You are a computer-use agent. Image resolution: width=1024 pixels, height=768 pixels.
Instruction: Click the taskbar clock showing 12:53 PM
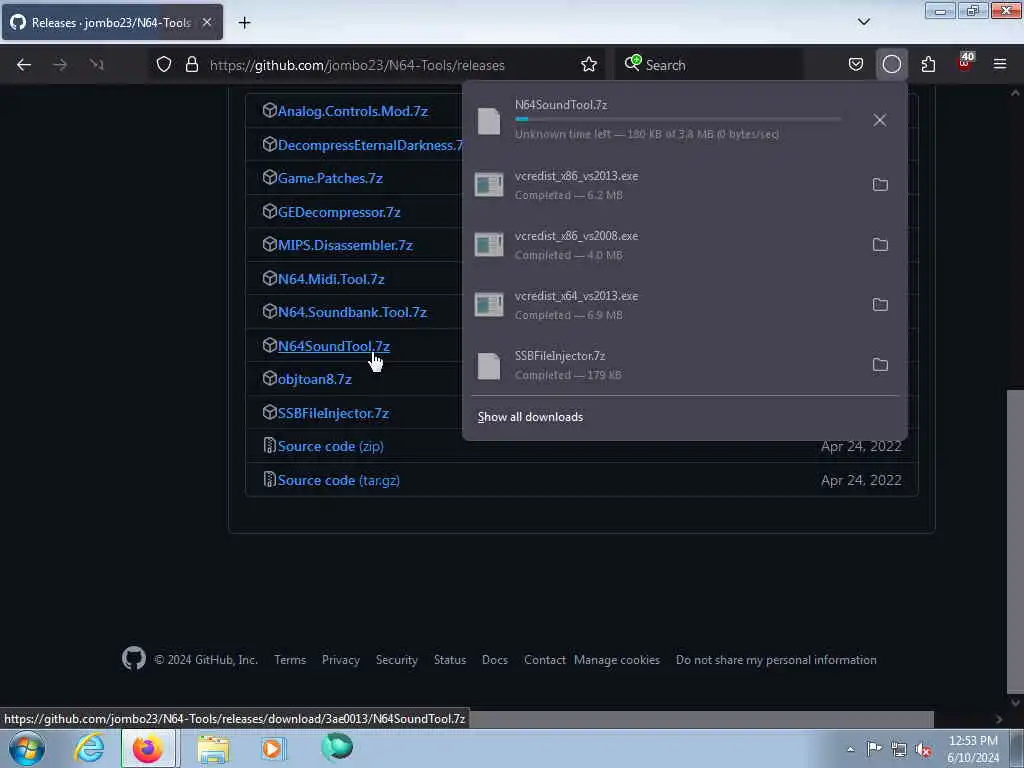pyautogui.click(x=973, y=748)
